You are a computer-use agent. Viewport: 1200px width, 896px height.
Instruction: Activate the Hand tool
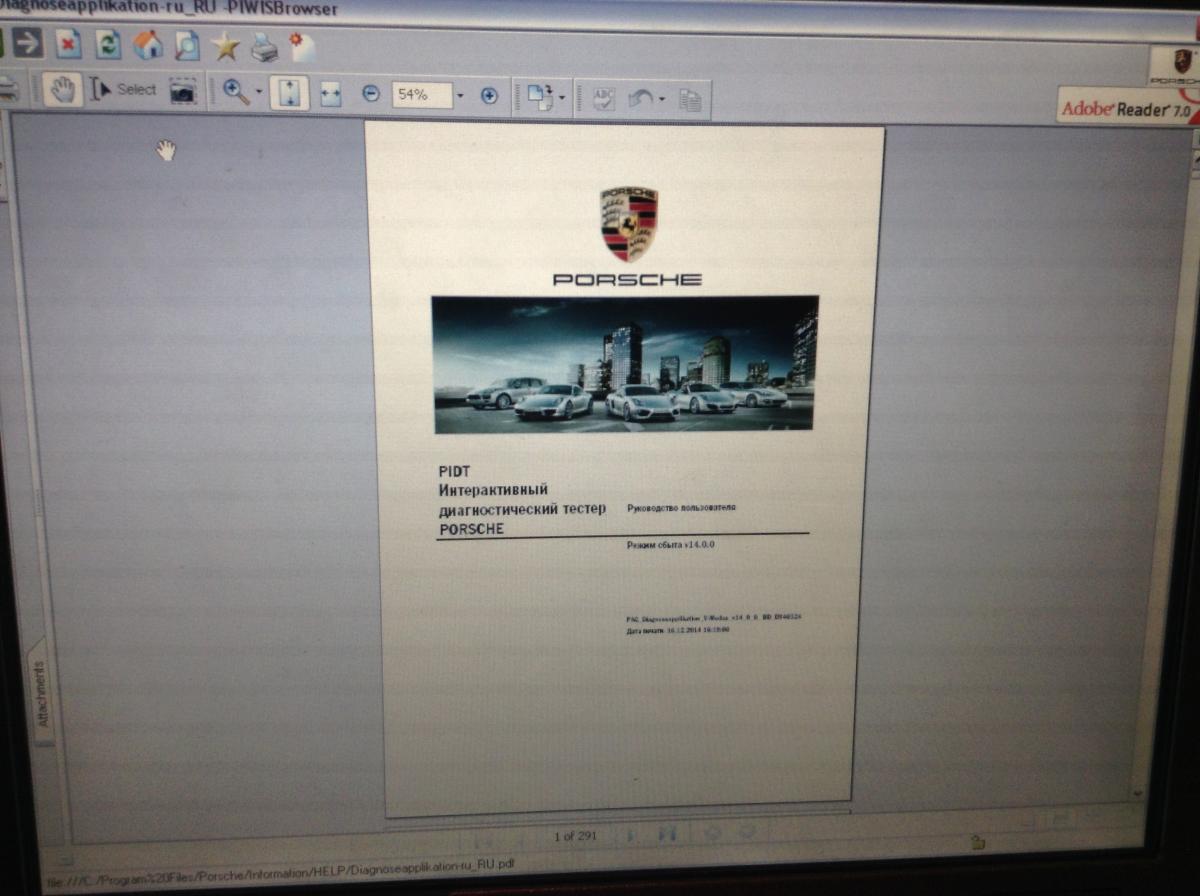click(63, 90)
